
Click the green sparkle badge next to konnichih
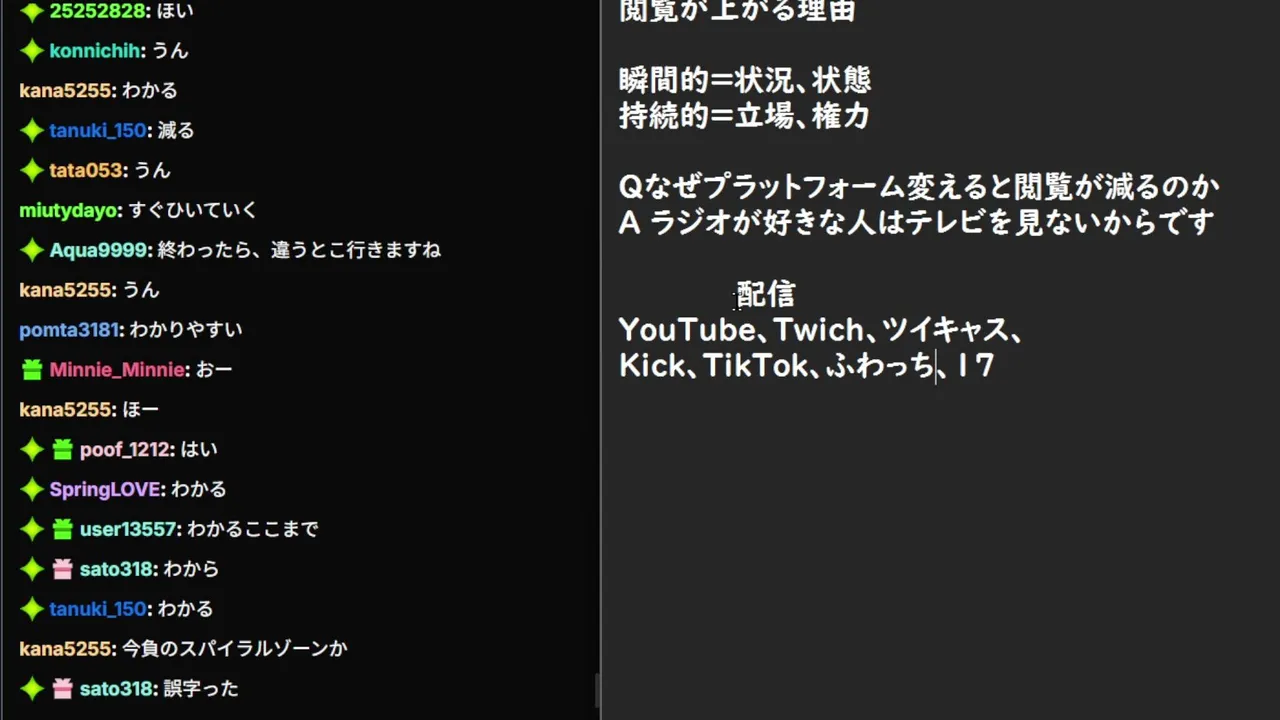(x=32, y=51)
